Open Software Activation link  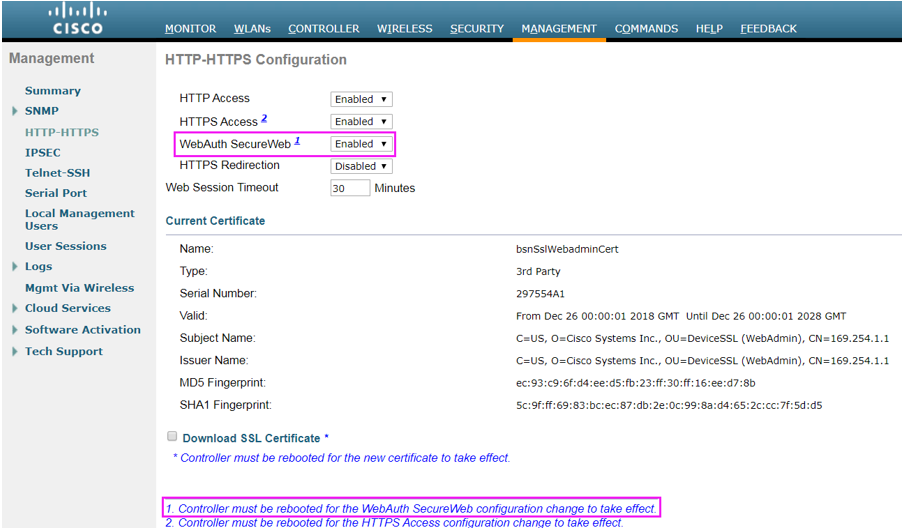(x=83, y=329)
